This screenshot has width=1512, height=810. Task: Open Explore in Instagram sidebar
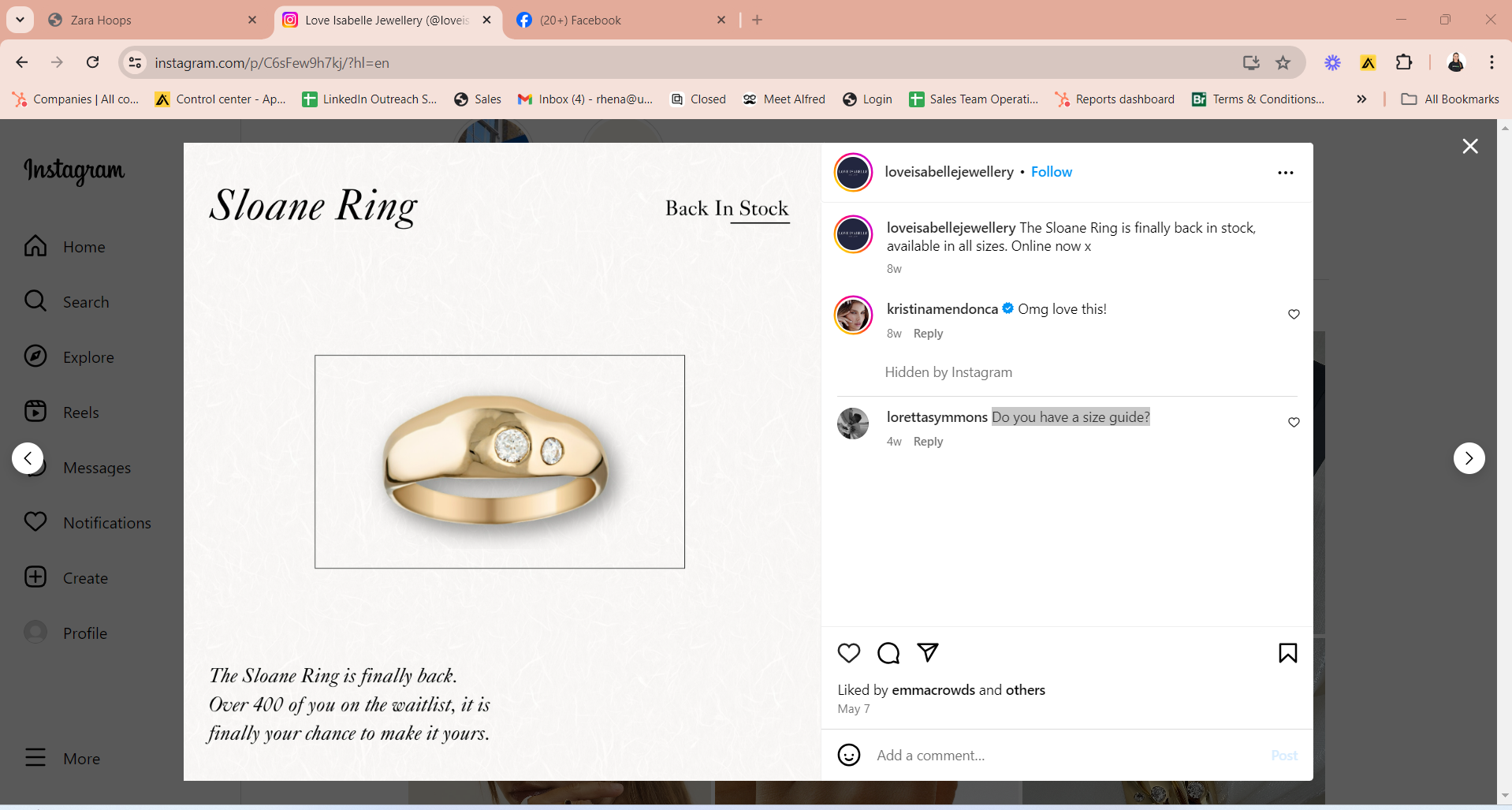pyautogui.click(x=69, y=357)
